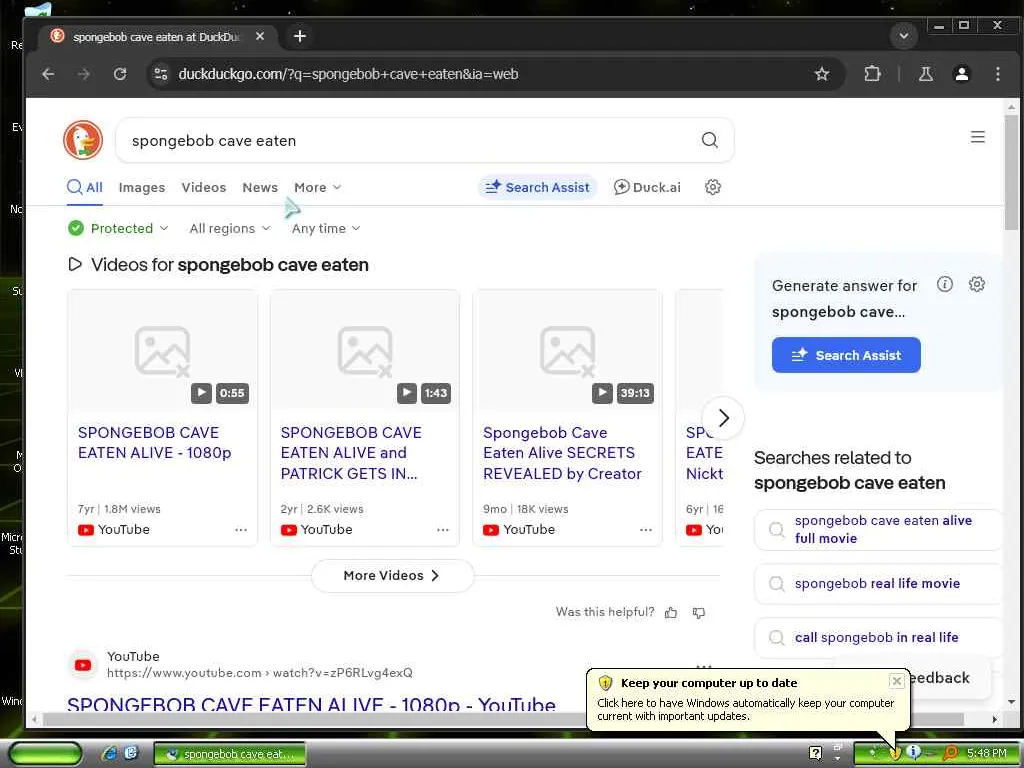Go back with browser back arrow
The image size is (1024, 768).
coord(48,74)
